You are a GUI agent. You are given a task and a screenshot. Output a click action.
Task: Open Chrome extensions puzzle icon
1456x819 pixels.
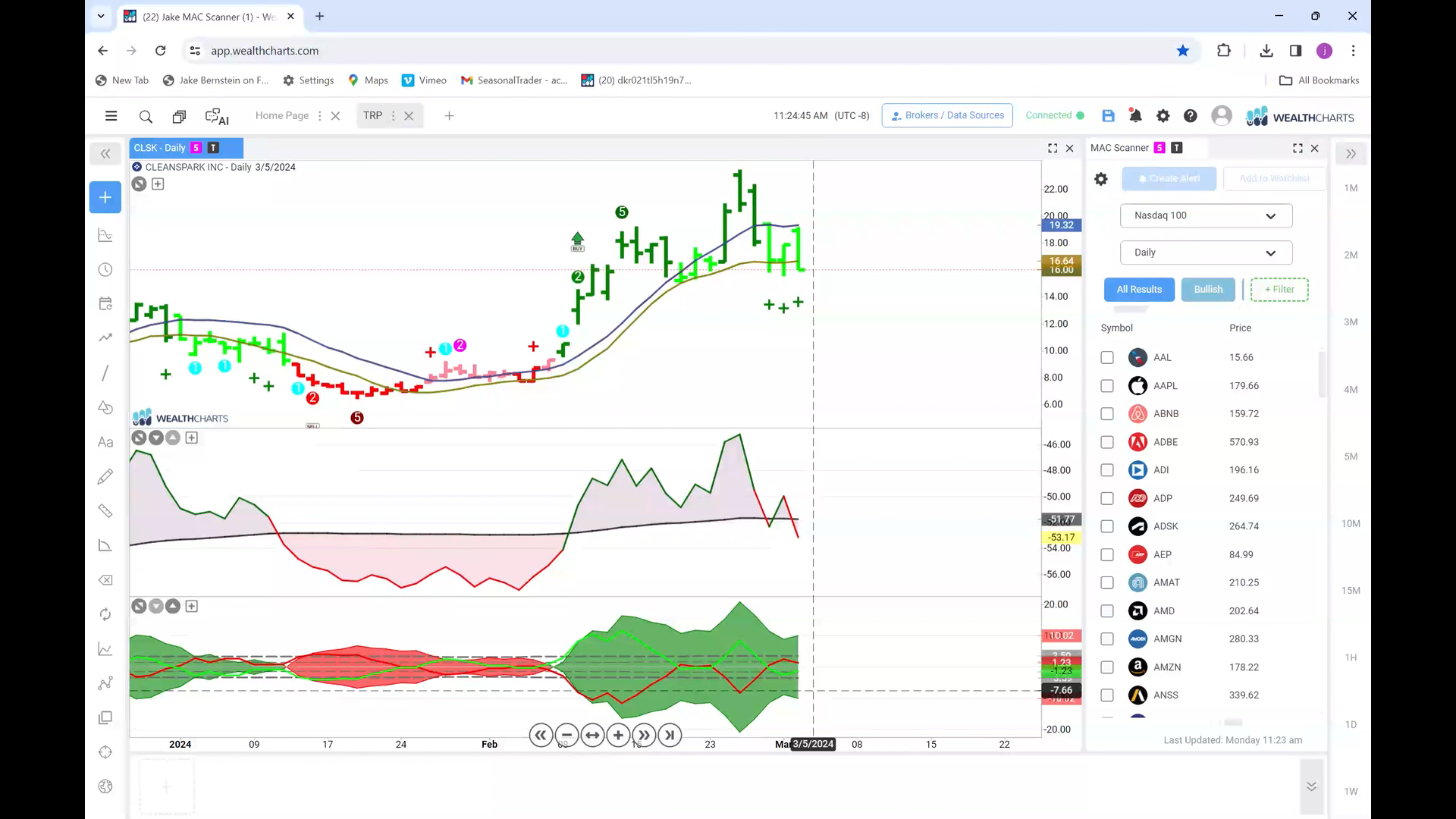tap(1223, 51)
